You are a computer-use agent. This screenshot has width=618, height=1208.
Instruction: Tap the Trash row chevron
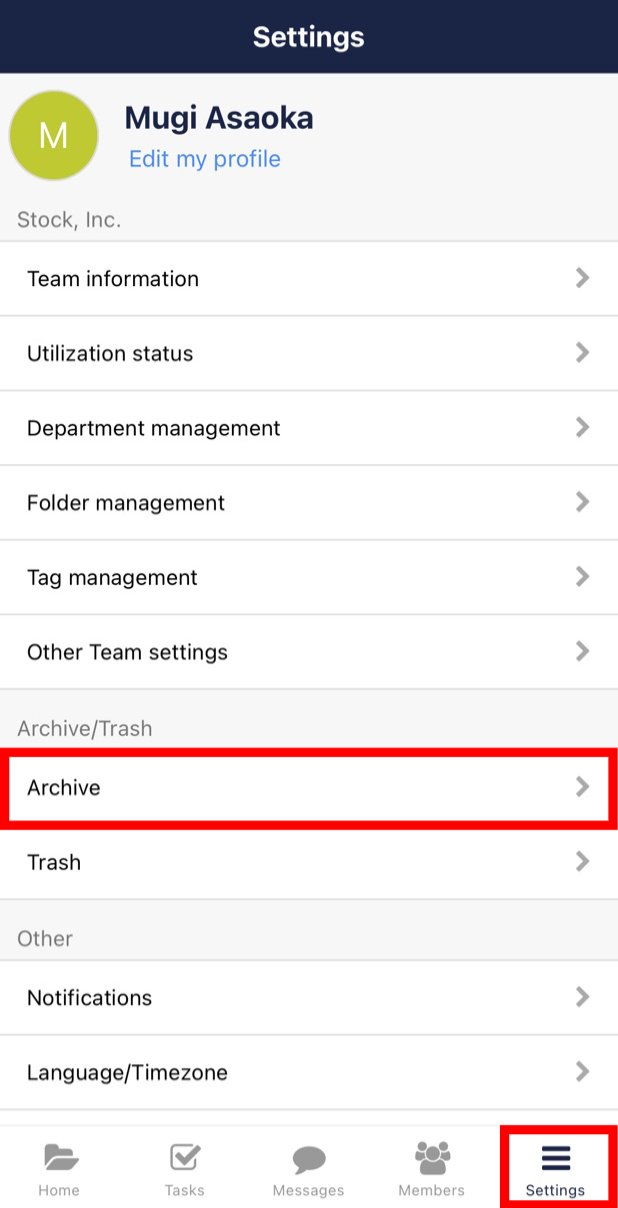point(583,861)
